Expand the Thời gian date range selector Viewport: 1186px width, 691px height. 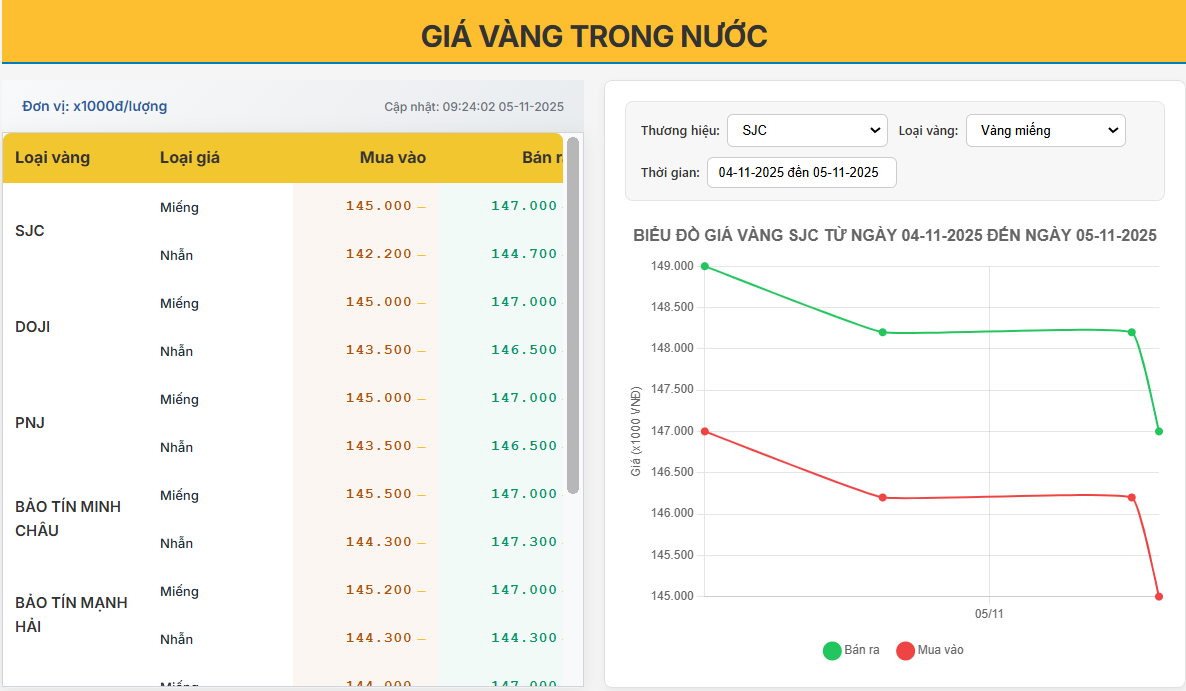(x=800, y=172)
